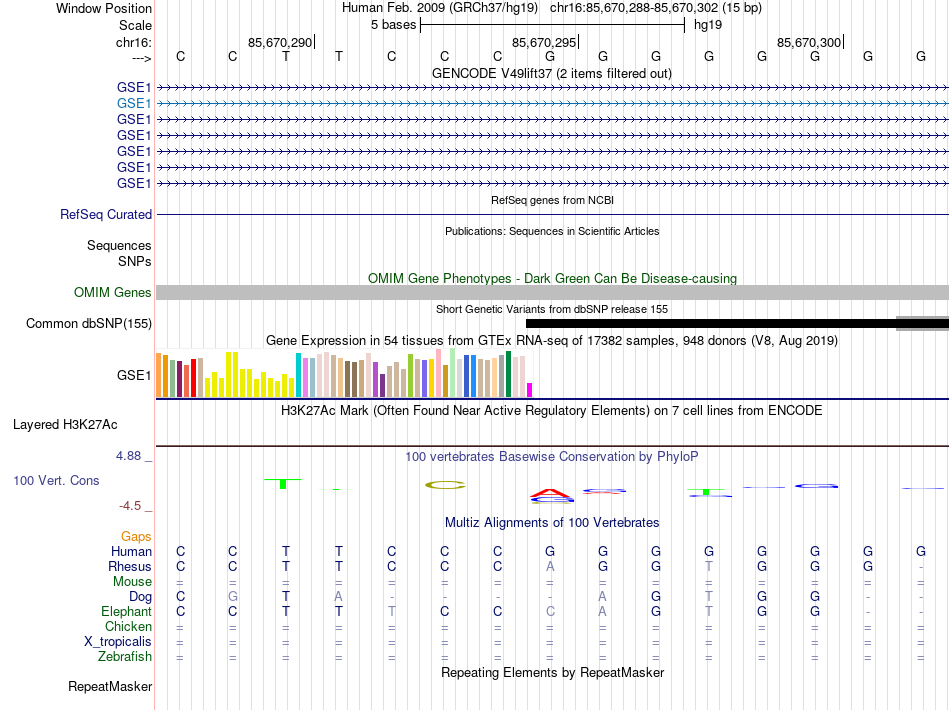Click the red A conservation logo glyph
Image resolution: width=950 pixels, height=710 pixels.
[551, 493]
